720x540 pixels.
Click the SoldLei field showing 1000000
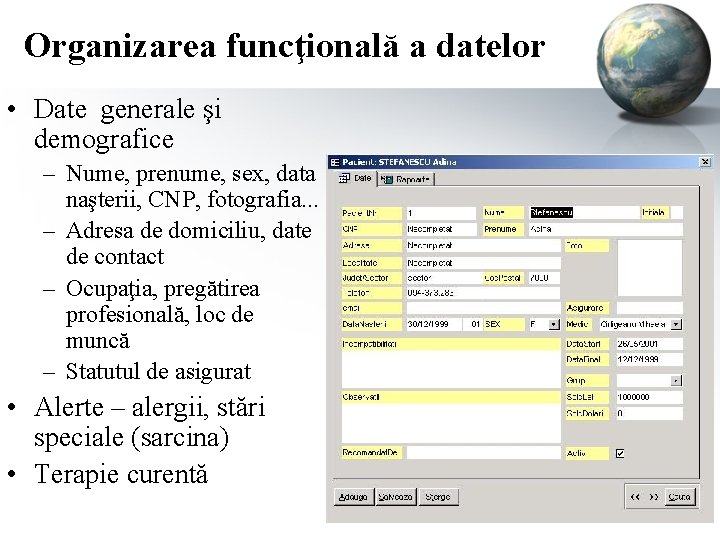649,397
